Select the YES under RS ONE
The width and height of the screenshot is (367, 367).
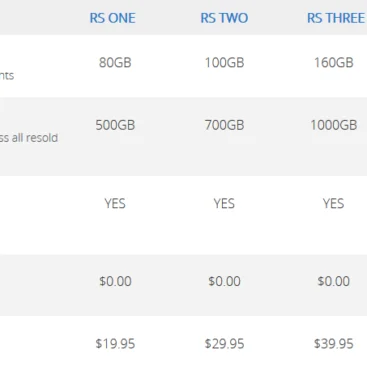tap(115, 203)
